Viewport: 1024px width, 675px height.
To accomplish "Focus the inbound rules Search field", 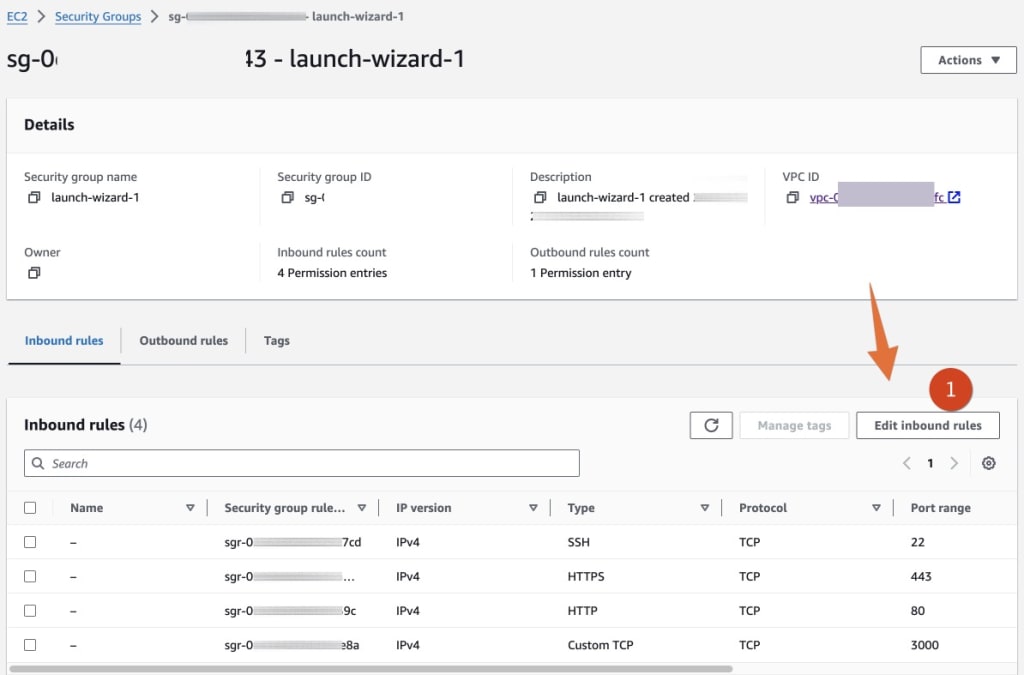I will coord(302,463).
